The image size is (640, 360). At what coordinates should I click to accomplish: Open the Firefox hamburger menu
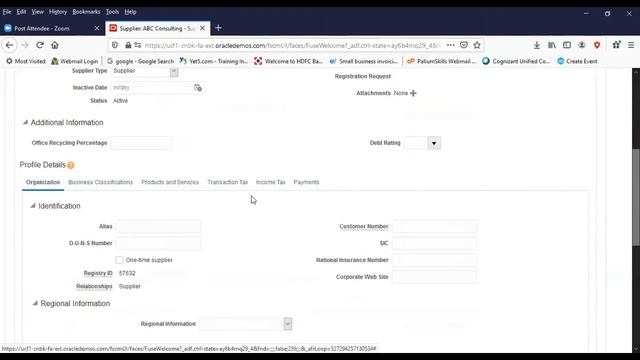[x=631, y=45]
